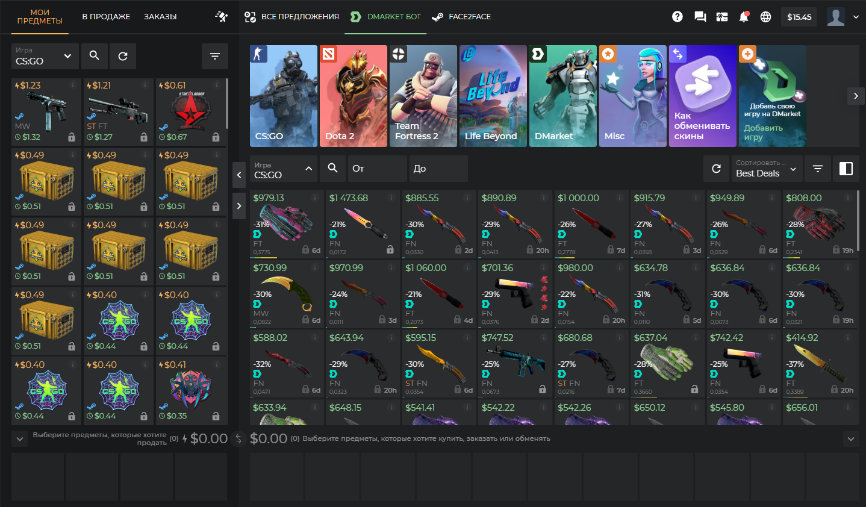Click the ID card icon in the header
866x507 pixels.
point(722,17)
